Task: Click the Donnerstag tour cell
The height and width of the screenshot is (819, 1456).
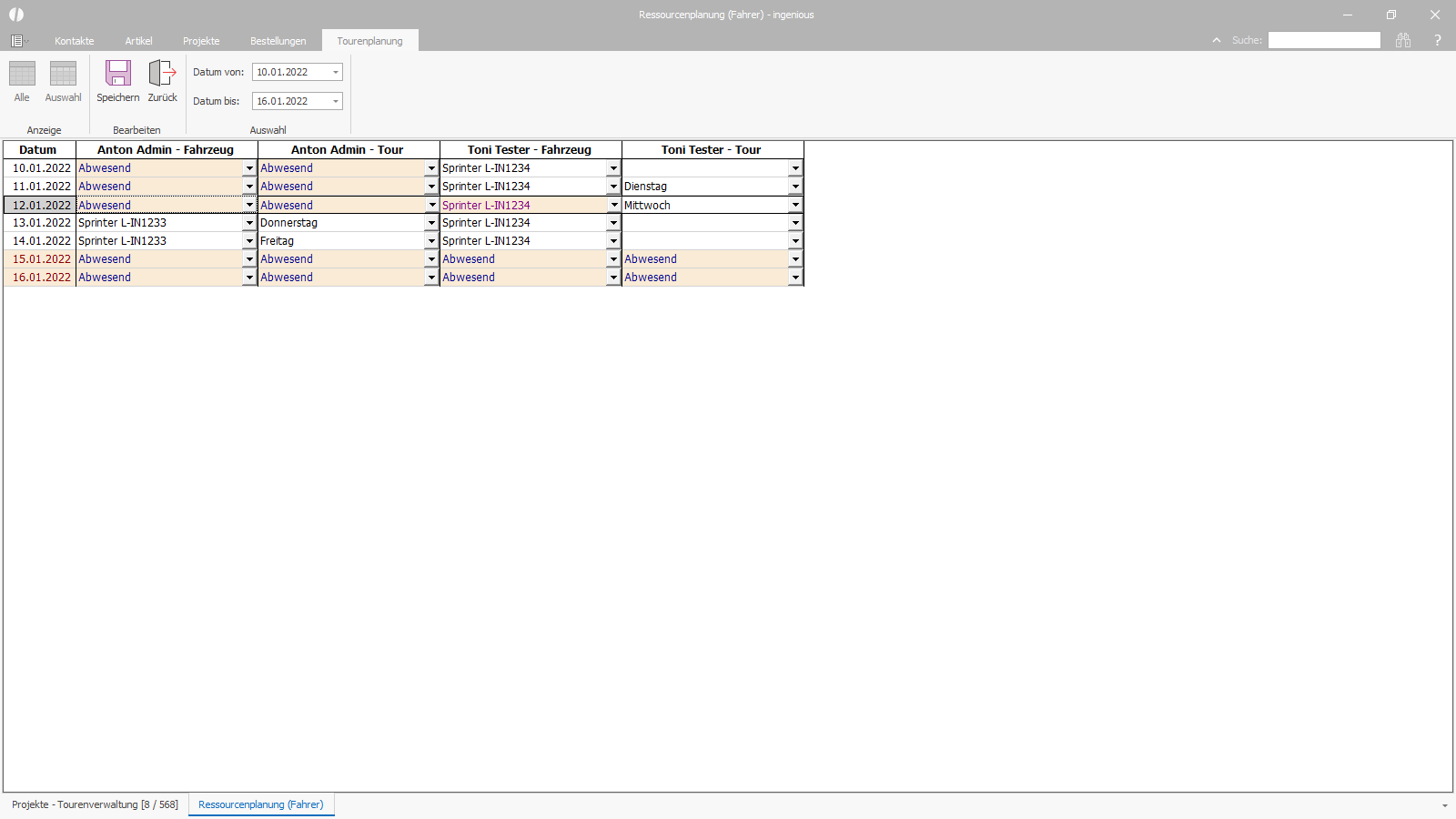Action: coord(341,223)
